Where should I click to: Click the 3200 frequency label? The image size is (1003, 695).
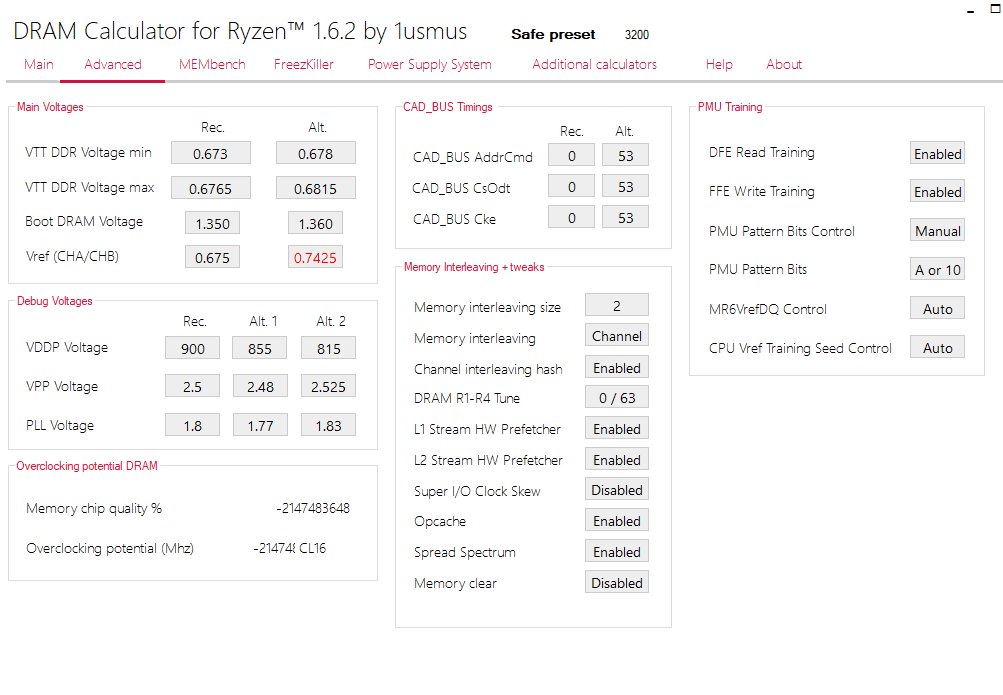pyautogui.click(x=636, y=35)
